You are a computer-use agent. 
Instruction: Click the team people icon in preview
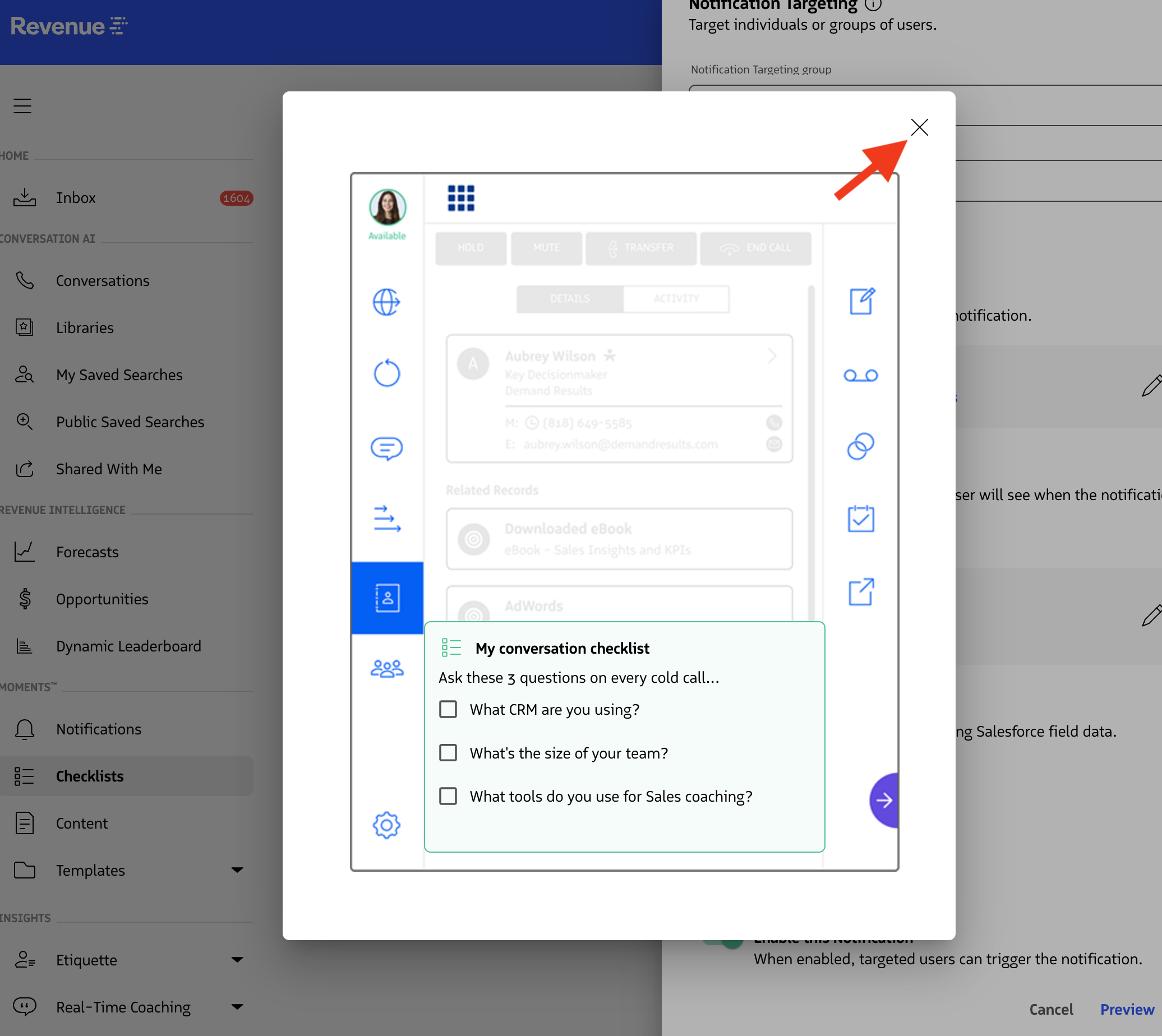click(x=387, y=669)
